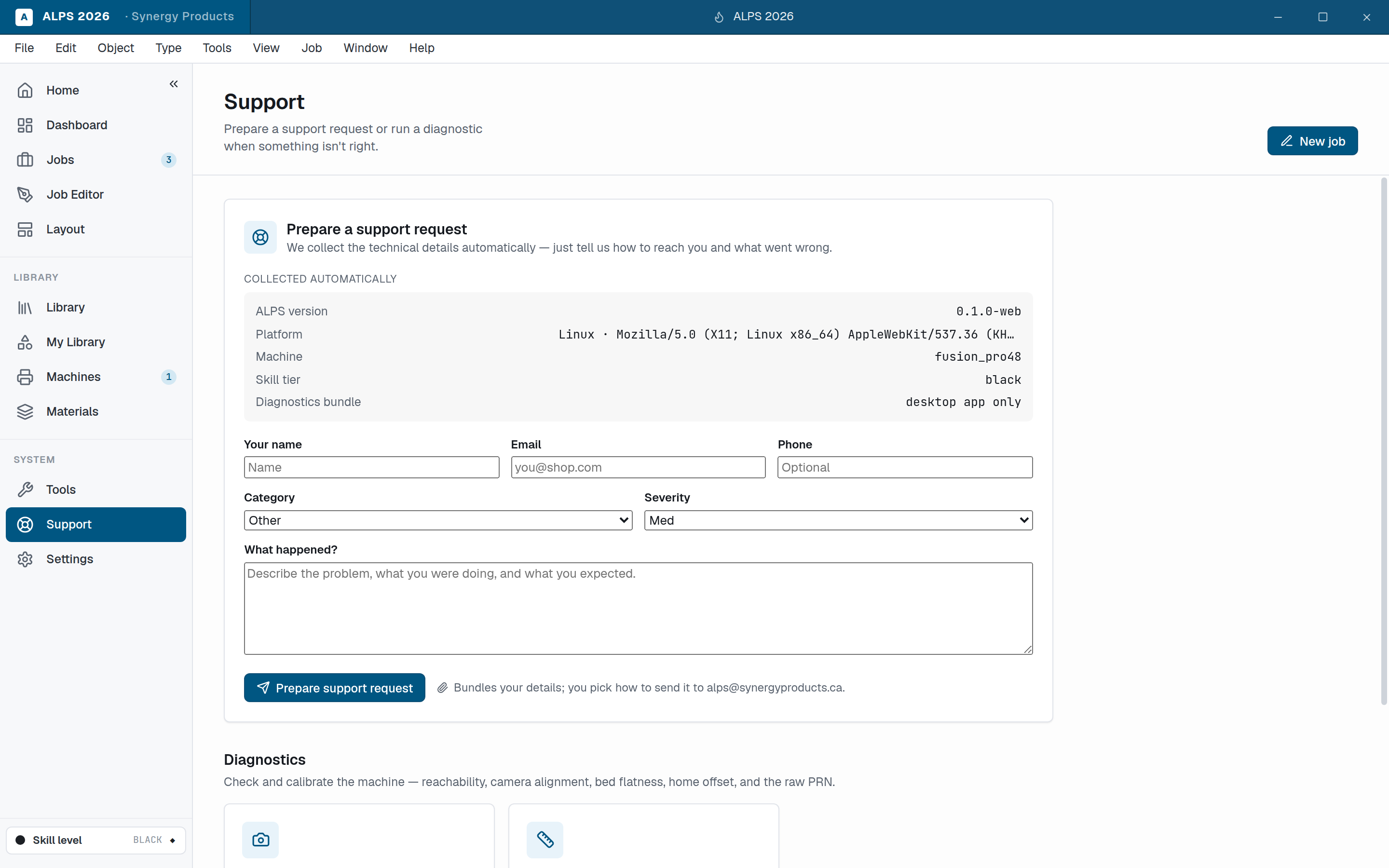Open the Settings page
This screenshot has height=868, width=1389.
(96, 559)
